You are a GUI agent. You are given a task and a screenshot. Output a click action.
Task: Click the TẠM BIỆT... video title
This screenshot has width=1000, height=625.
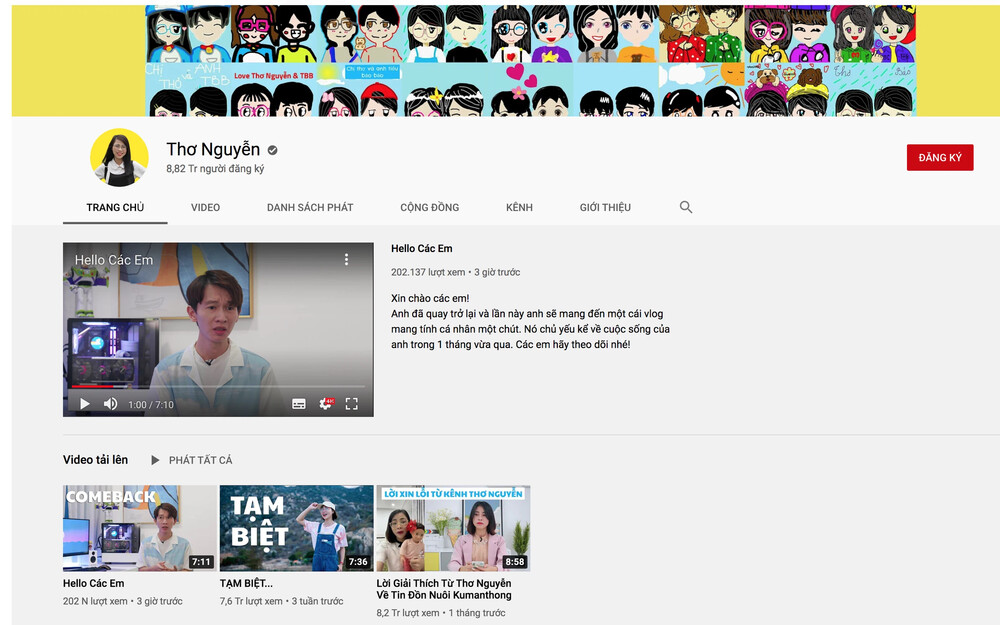click(246, 584)
